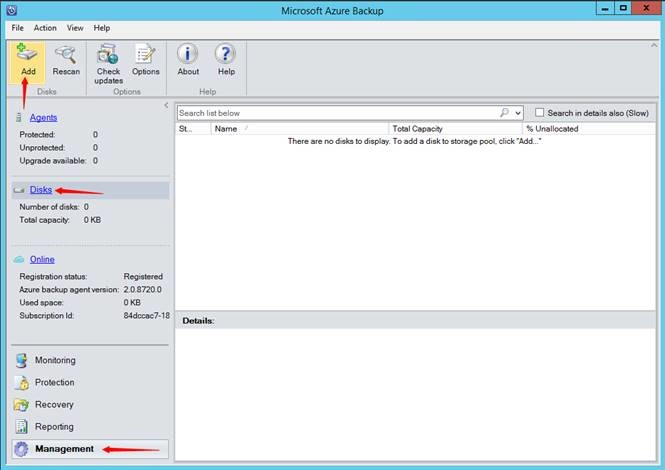Click the About info icon
The image size is (665, 470).
(188, 59)
